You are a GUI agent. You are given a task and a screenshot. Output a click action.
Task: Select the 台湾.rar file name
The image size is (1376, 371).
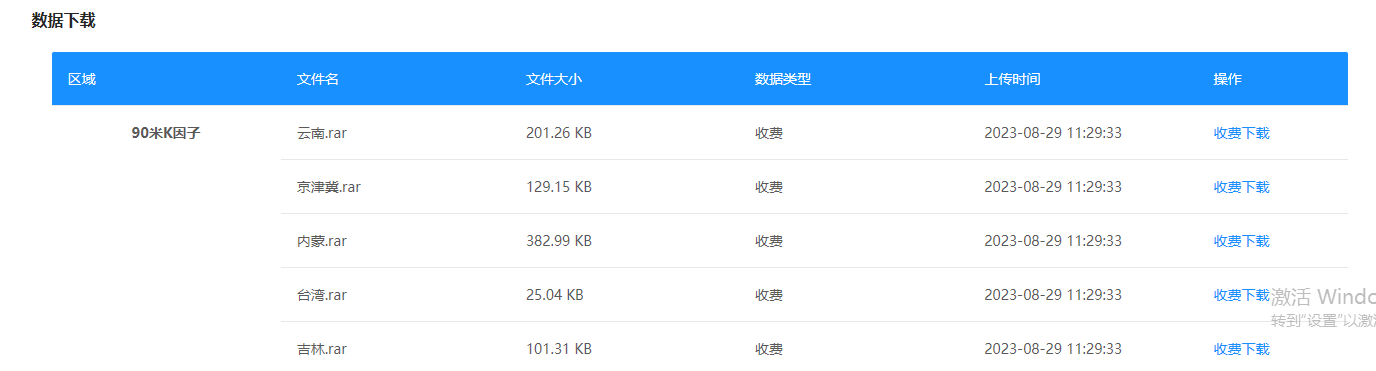tap(322, 295)
